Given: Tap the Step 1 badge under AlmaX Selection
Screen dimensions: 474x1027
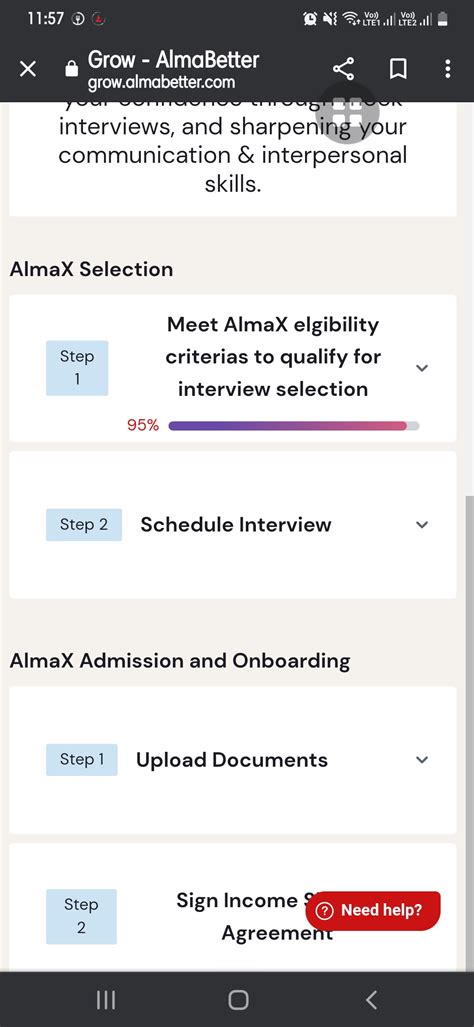Looking at the screenshot, I should [x=77, y=368].
